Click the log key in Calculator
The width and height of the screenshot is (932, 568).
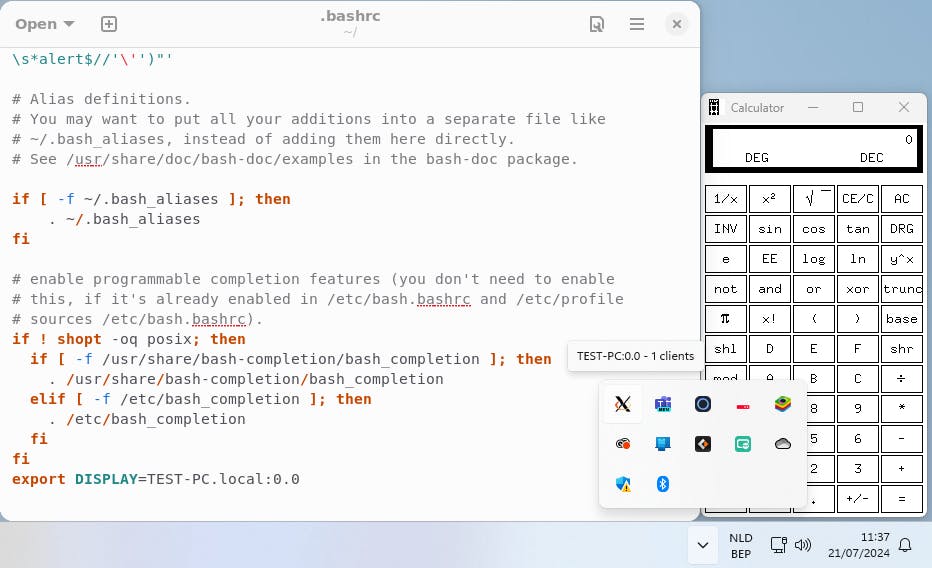point(814,259)
